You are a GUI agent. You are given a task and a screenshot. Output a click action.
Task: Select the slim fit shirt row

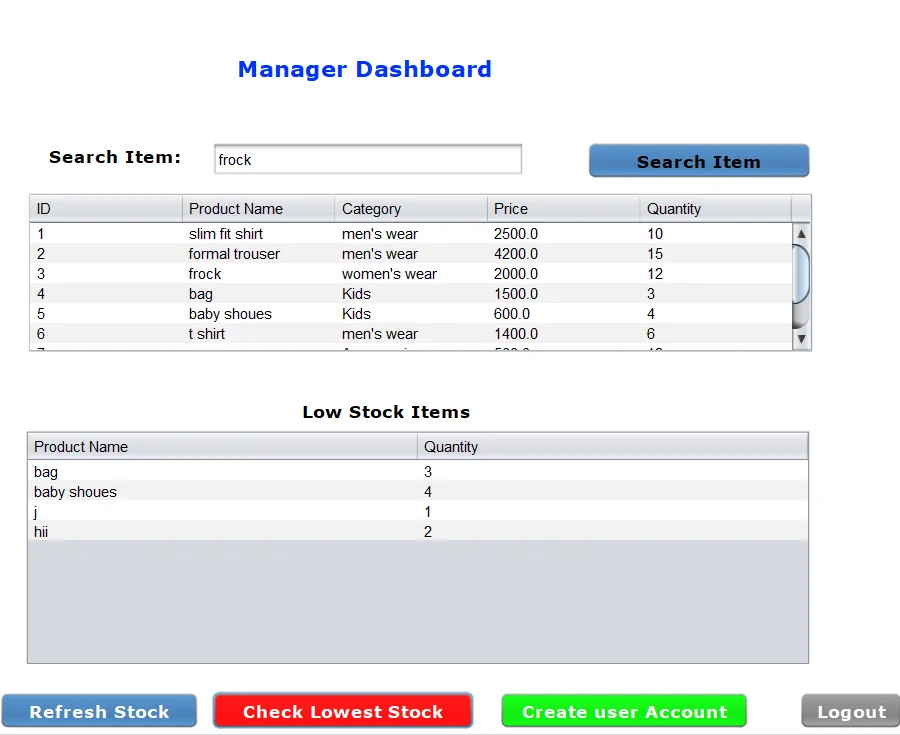[x=410, y=234]
